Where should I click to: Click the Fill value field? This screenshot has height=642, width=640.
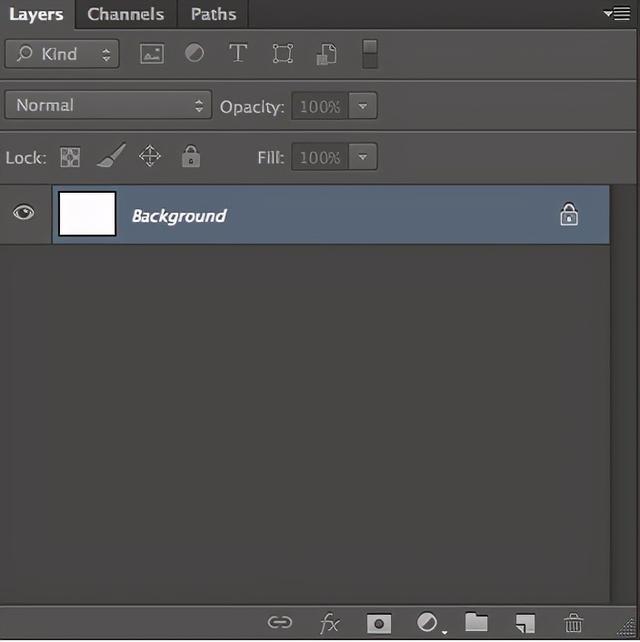320,157
